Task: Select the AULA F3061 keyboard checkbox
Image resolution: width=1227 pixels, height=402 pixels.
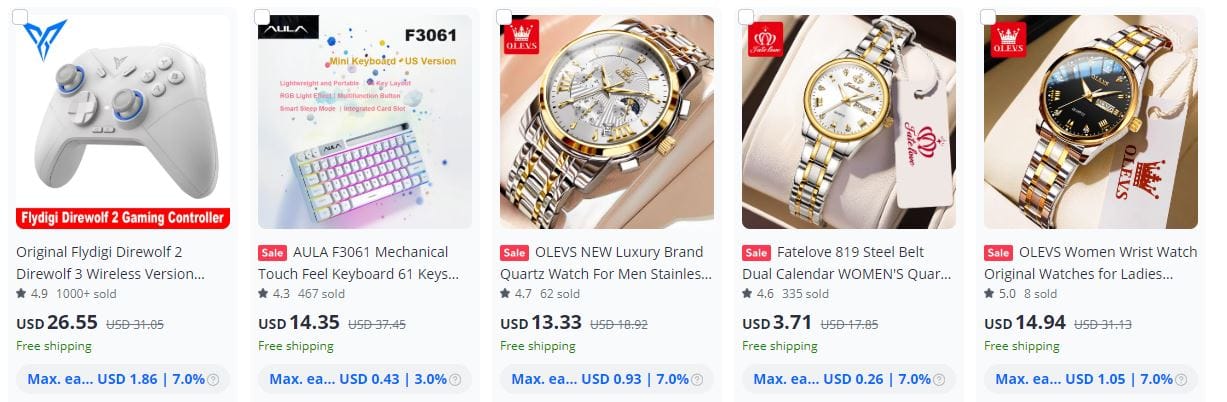Action: tap(262, 17)
